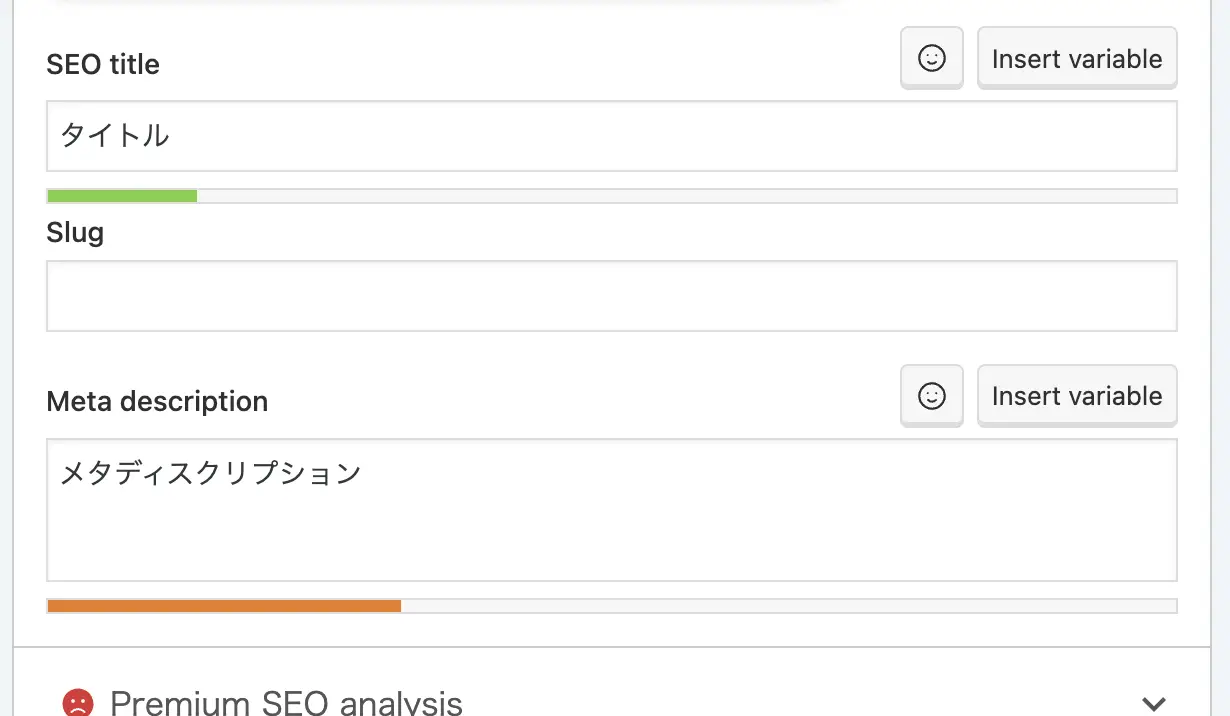The width and height of the screenshot is (1230, 716).
Task: Click the SEO title label
Action: click(103, 64)
